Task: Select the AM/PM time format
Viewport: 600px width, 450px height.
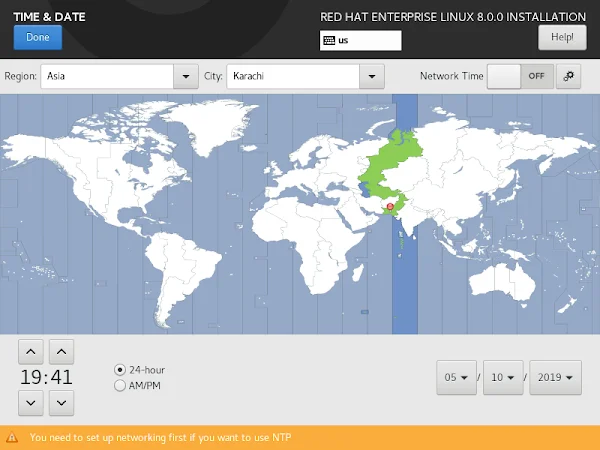Action: (x=137, y=386)
